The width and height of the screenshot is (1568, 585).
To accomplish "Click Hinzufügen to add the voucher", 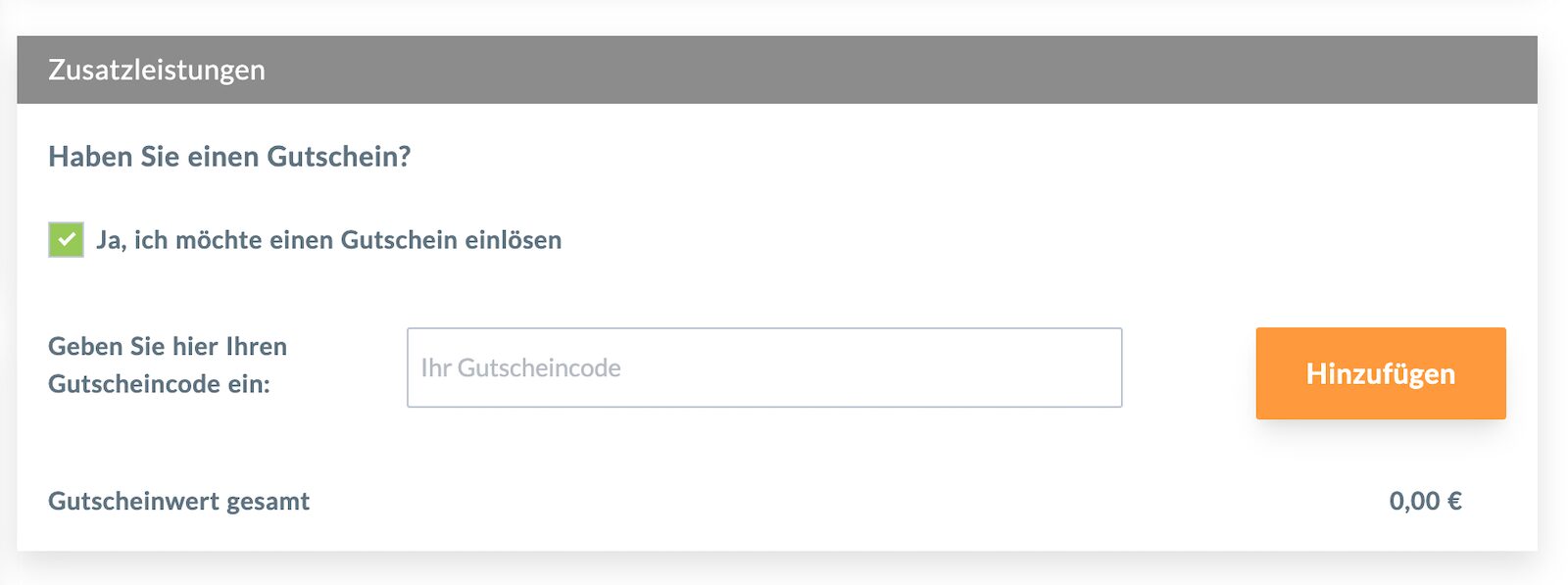I will [1380, 373].
